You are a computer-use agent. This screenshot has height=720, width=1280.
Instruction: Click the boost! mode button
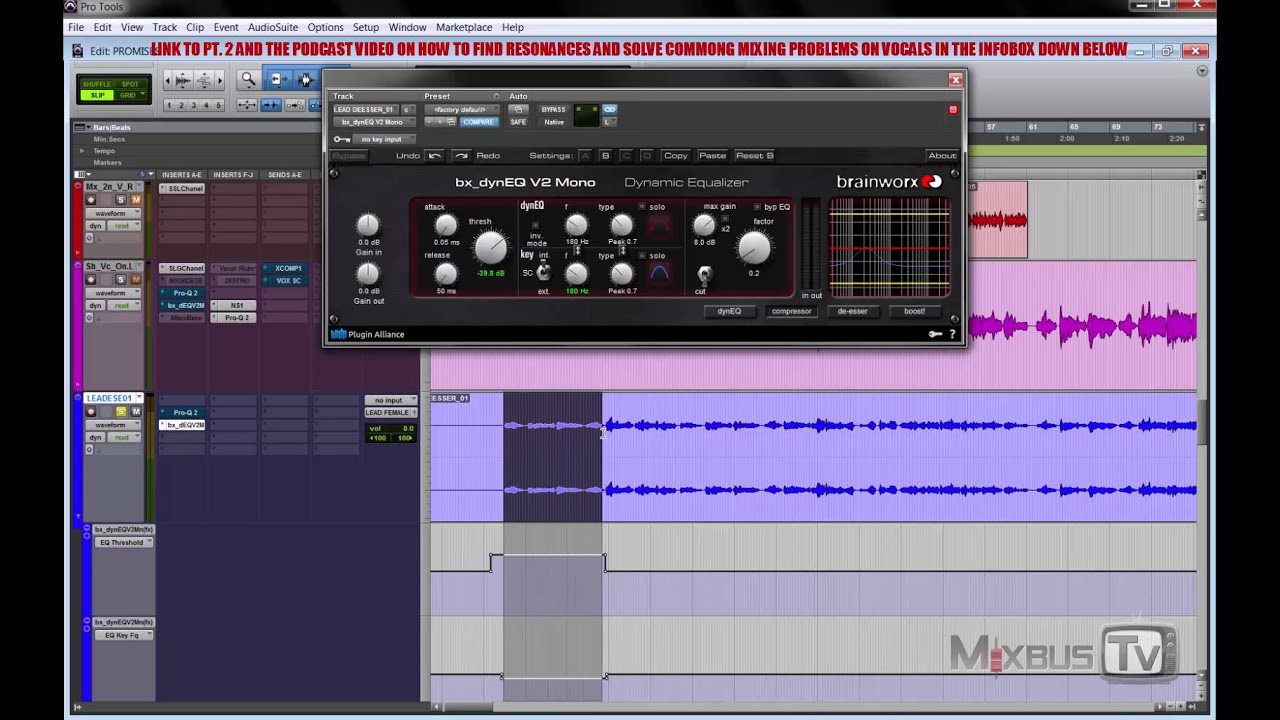click(x=914, y=311)
